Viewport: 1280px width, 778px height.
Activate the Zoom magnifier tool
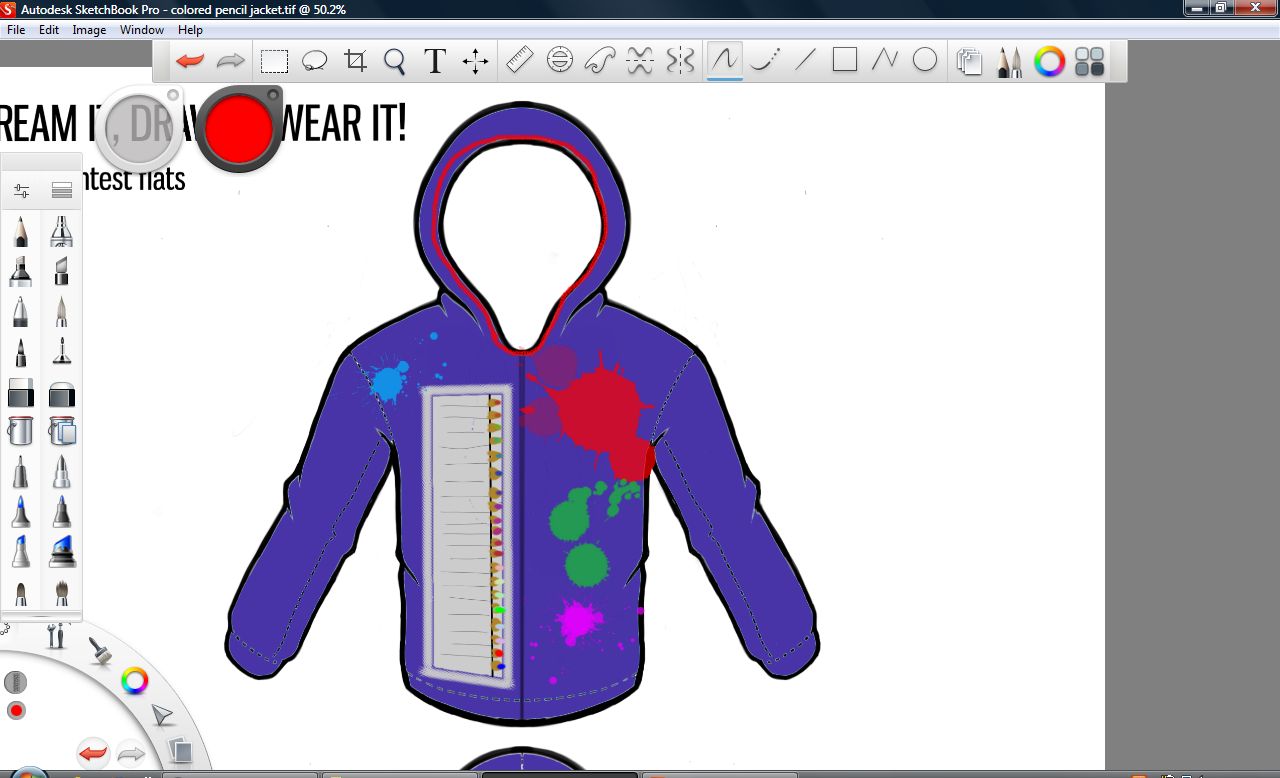pos(395,62)
